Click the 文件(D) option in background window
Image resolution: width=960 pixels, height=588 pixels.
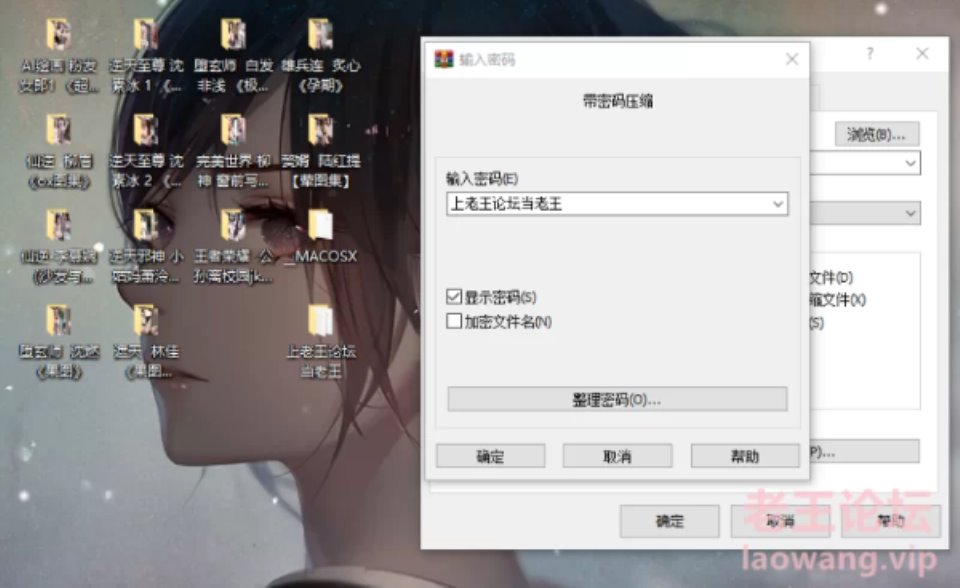831,277
